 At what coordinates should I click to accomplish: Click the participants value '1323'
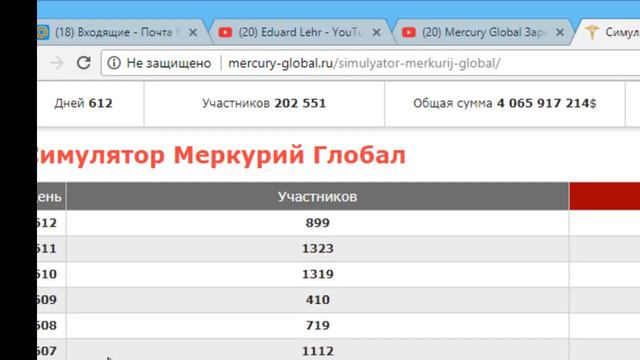click(x=318, y=249)
